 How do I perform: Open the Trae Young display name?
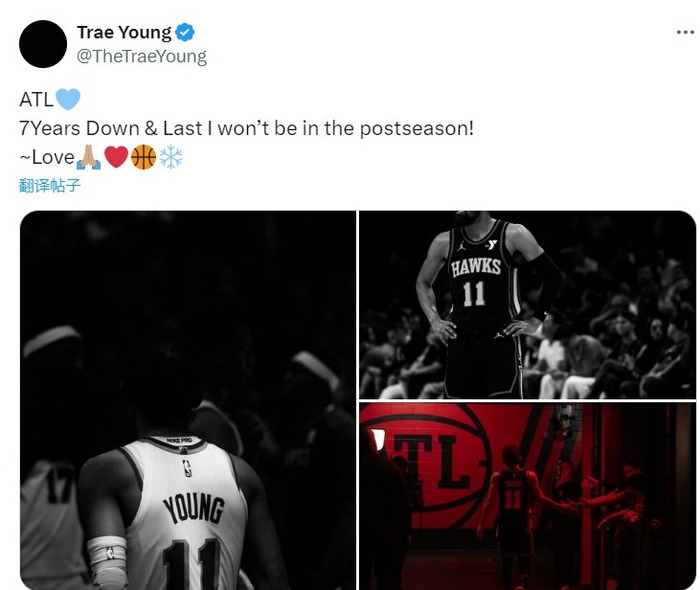click(x=124, y=32)
